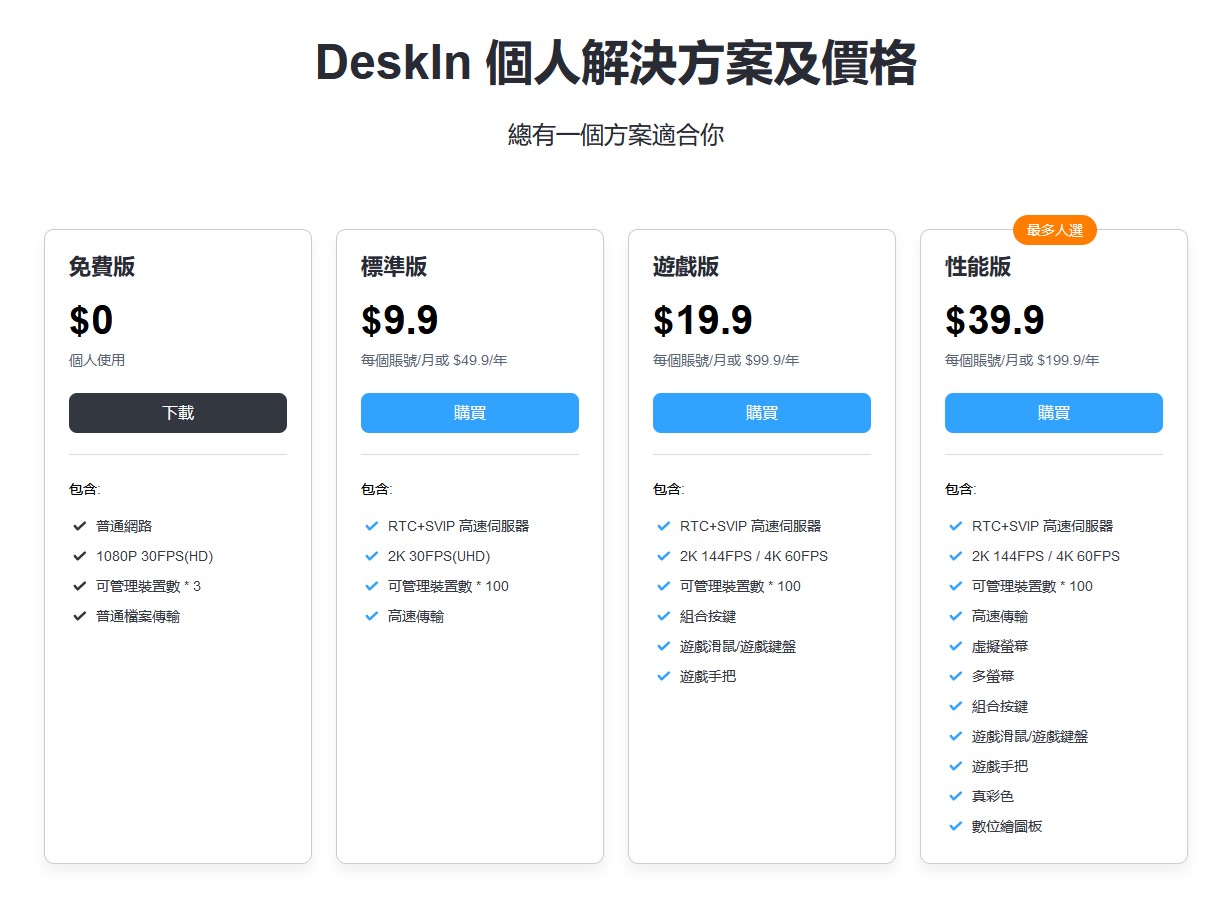Click the checkmark icon beside 真彩色

[x=956, y=796]
